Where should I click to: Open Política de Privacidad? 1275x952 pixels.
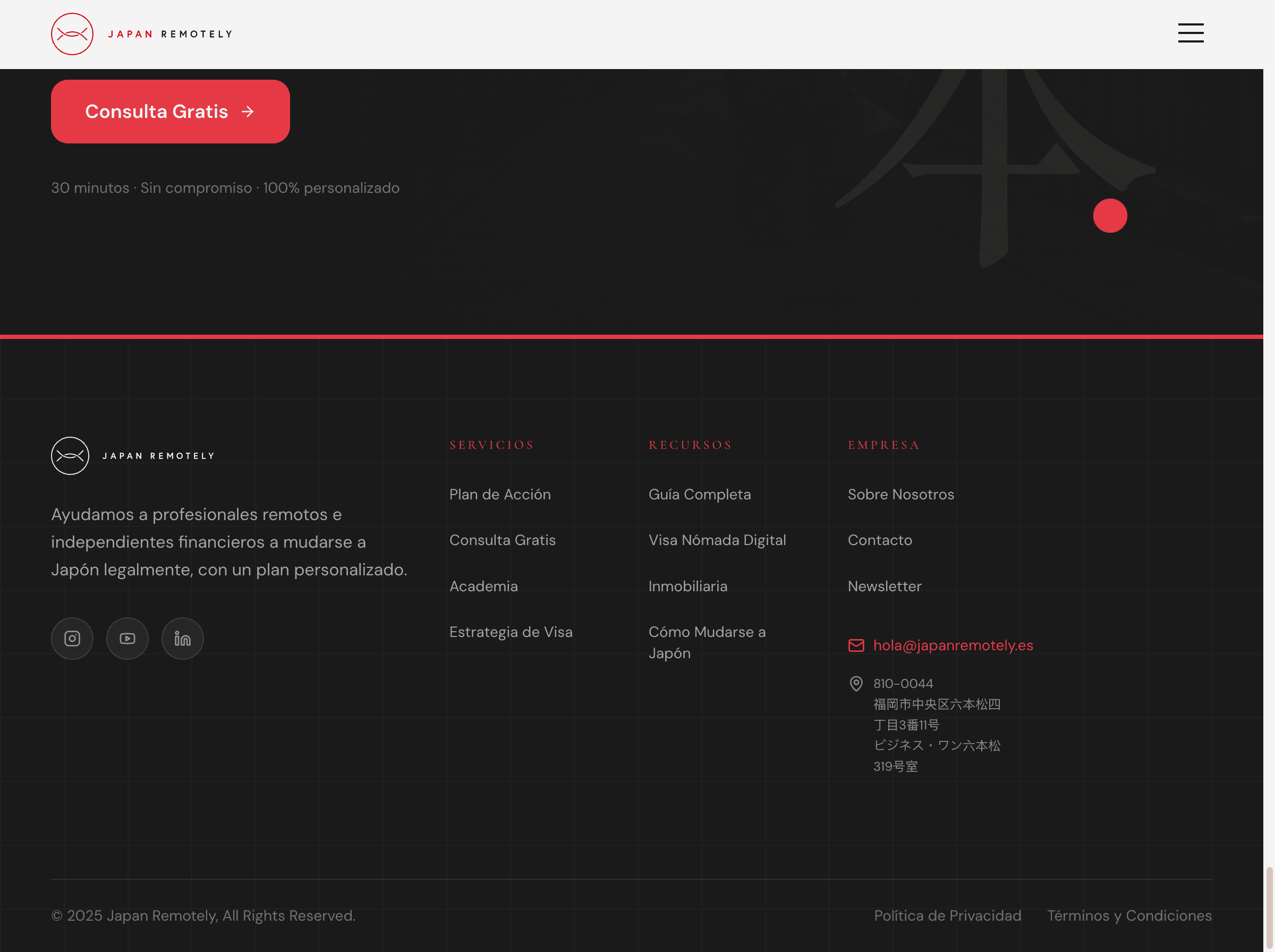[x=947, y=916]
